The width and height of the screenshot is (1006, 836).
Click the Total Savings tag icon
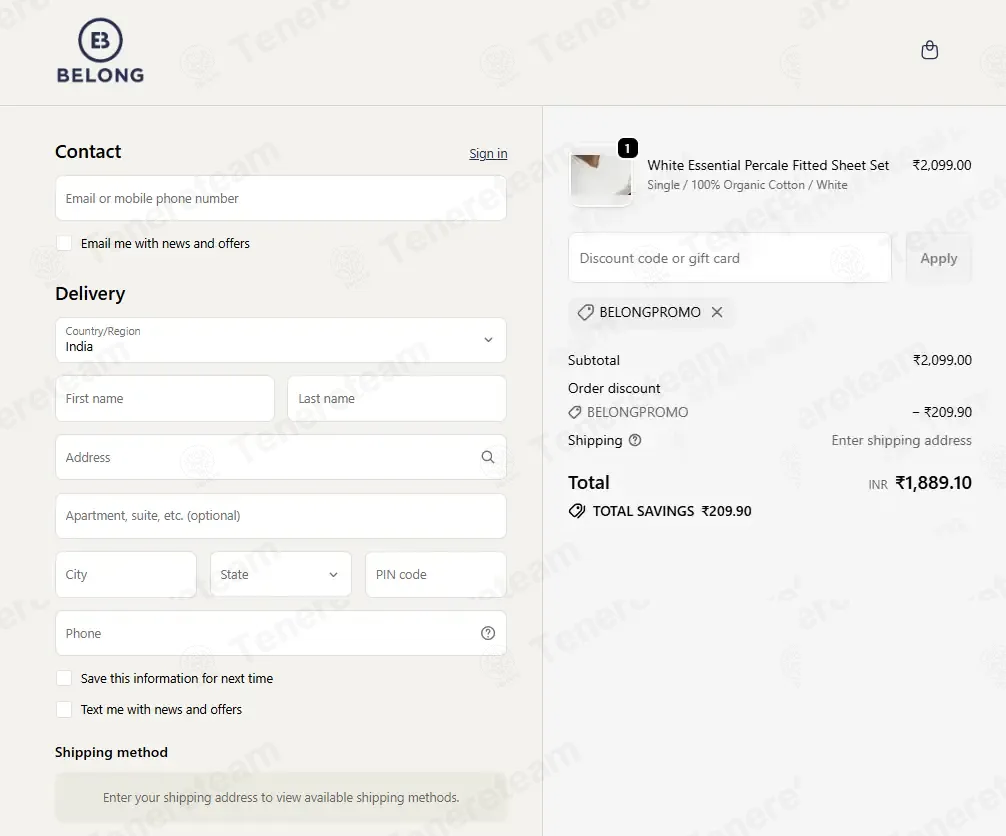point(577,511)
